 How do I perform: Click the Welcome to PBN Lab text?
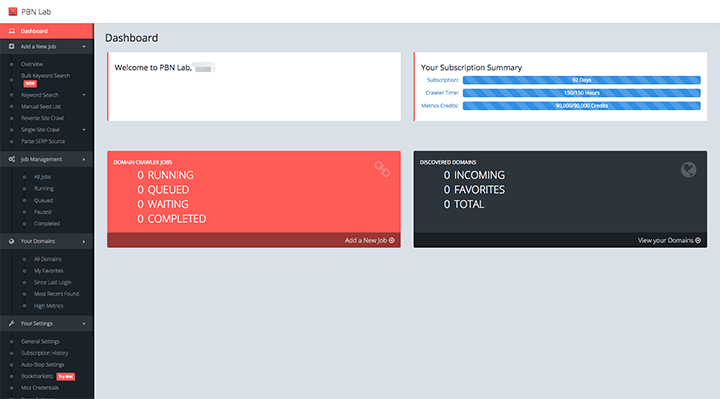tap(153, 67)
